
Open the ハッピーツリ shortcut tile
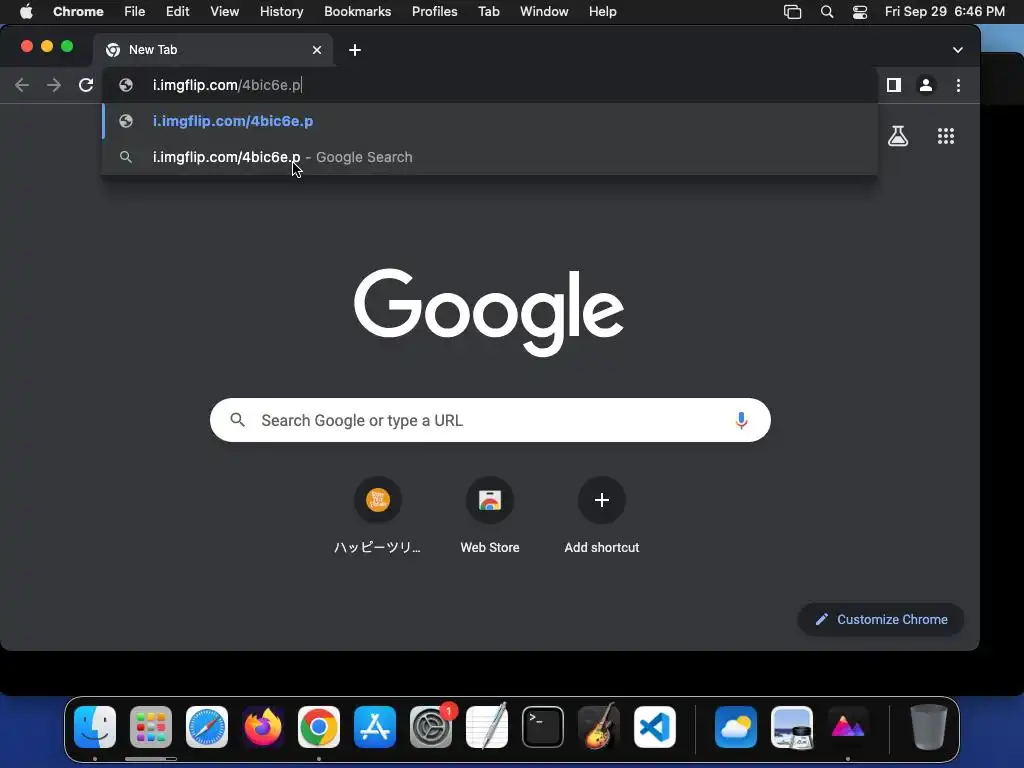click(377, 516)
